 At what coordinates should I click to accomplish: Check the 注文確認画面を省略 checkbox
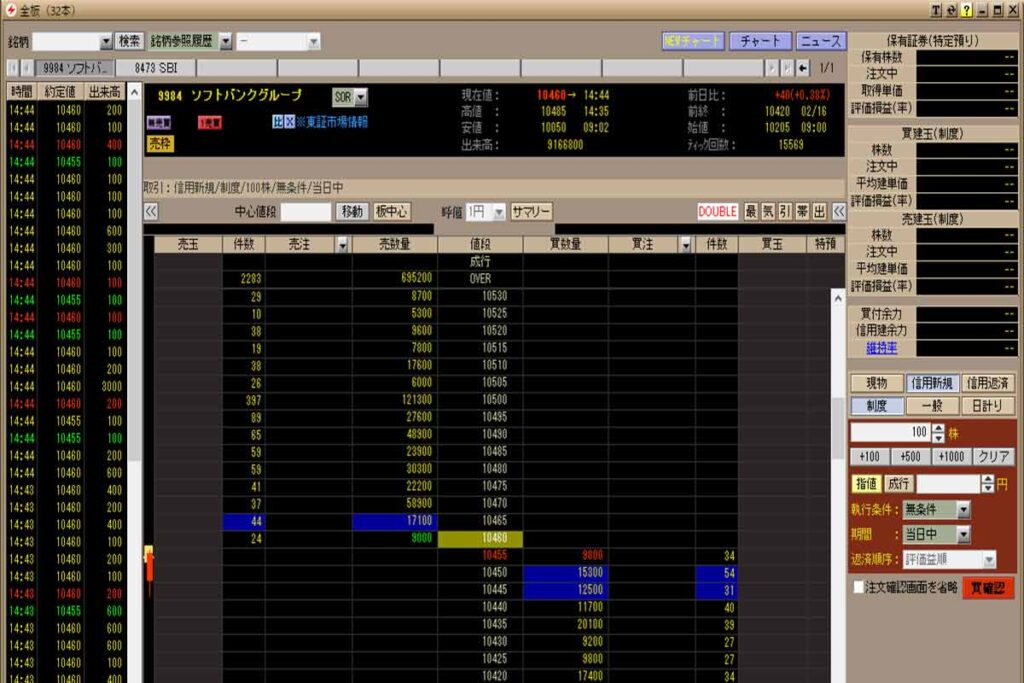(x=859, y=588)
